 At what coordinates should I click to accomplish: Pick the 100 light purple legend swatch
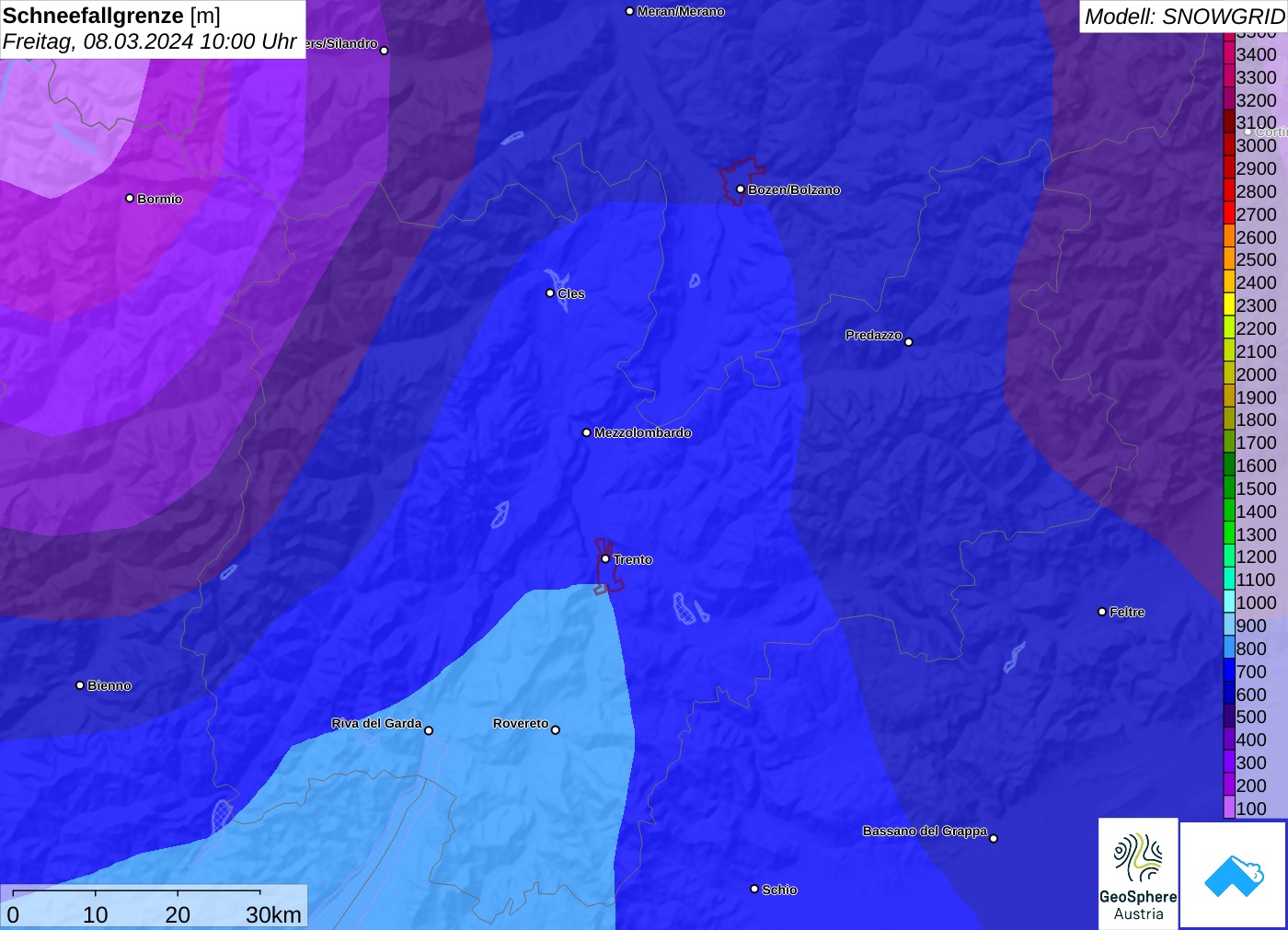click(1229, 808)
